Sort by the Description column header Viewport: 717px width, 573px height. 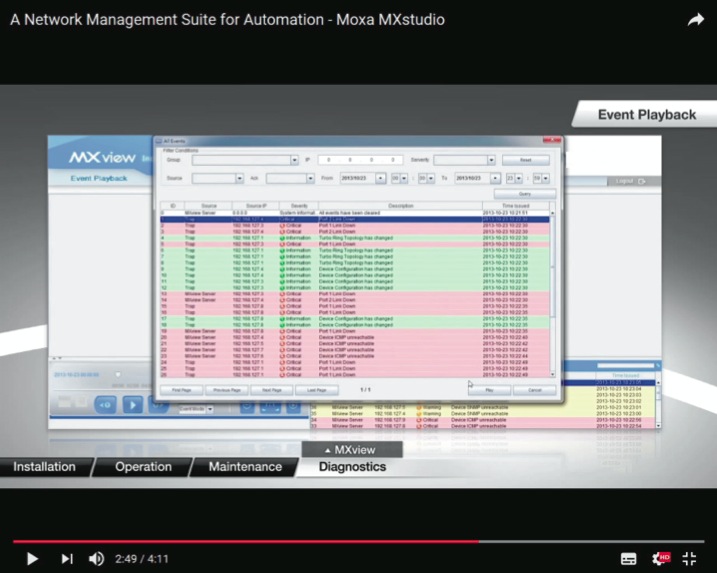pyautogui.click(x=401, y=206)
